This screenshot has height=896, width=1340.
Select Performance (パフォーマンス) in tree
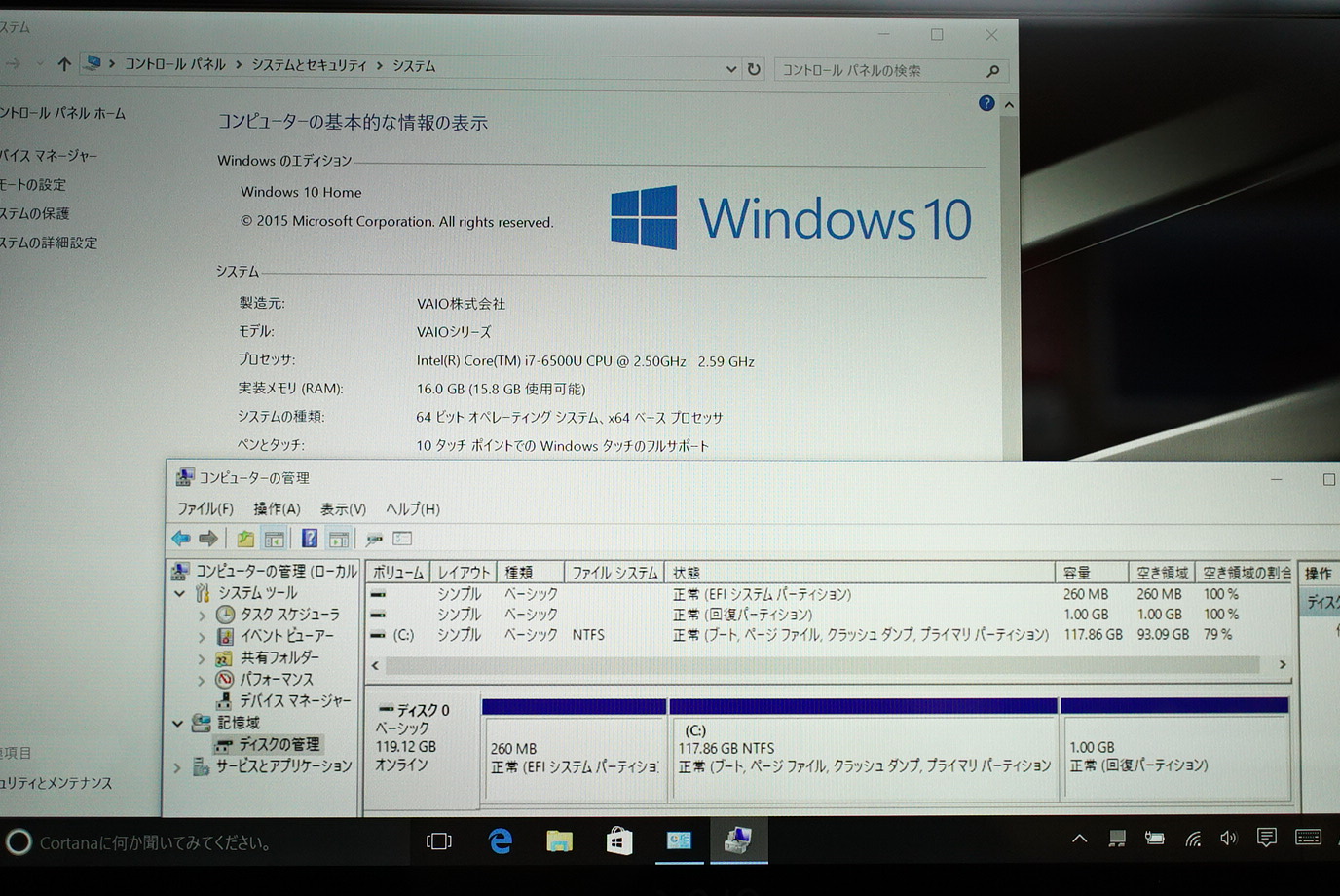(x=277, y=679)
